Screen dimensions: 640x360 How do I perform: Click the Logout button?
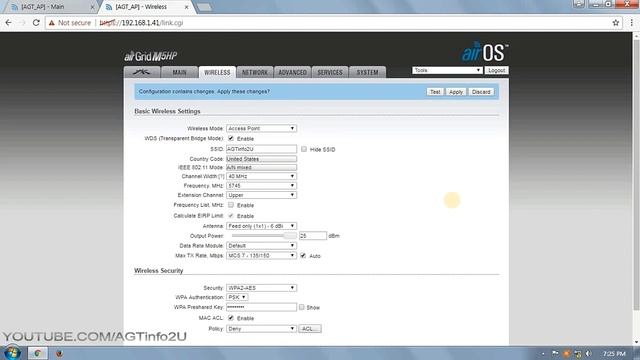click(496, 71)
